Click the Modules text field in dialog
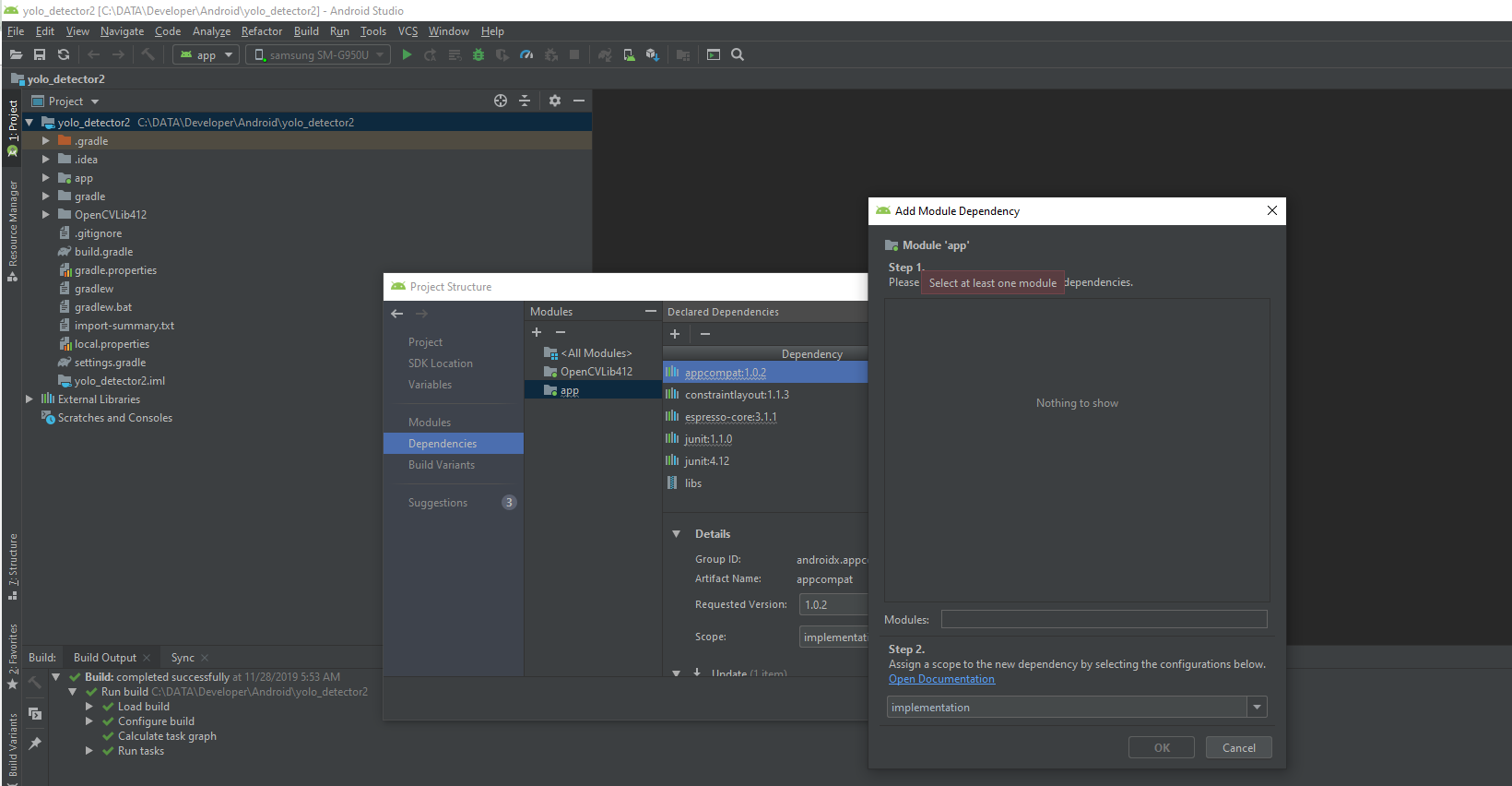This screenshot has height=786, width=1512. coord(1104,620)
